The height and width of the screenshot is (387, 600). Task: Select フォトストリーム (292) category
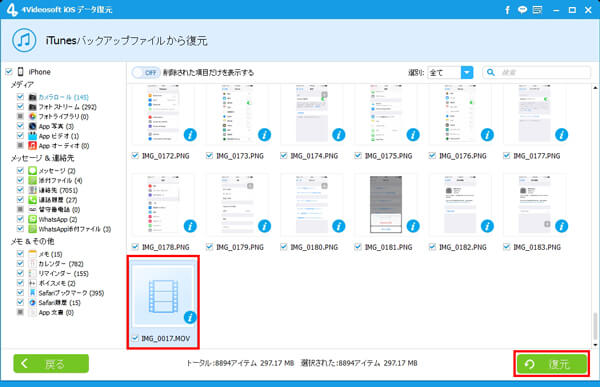point(67,107)
